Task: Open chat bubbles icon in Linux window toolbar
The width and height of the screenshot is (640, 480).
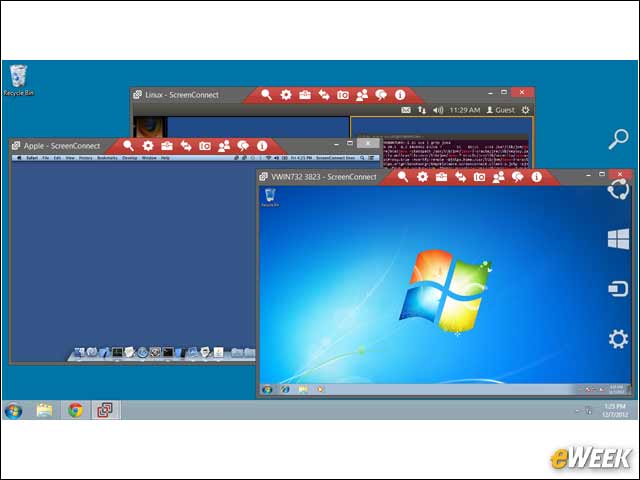Action: point(381,95)
